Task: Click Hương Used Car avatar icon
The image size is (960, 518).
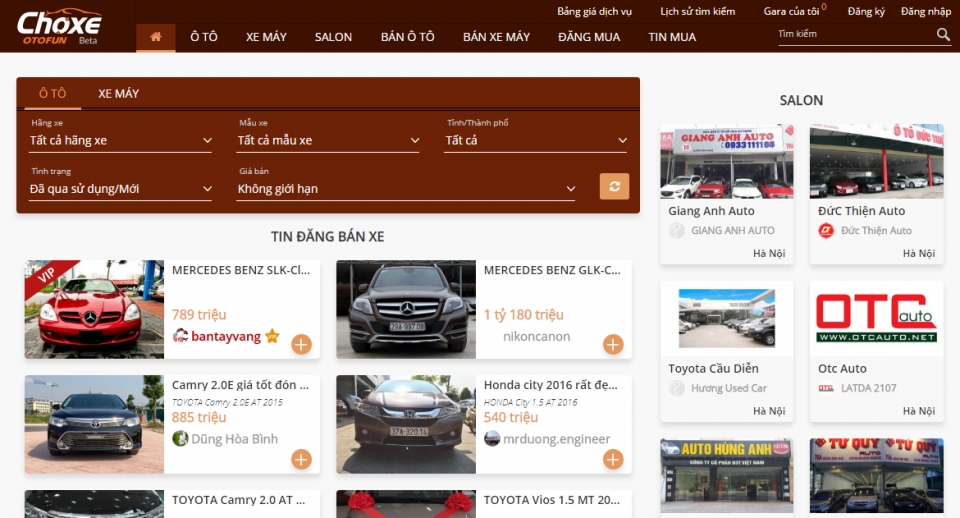Action: [x=677, y=388]
